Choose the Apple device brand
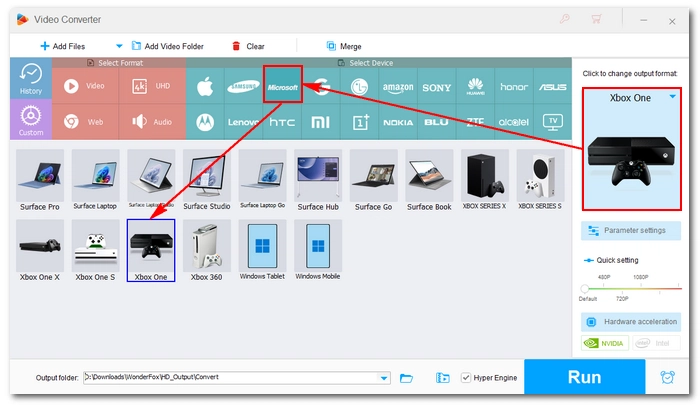This screenshot has width=700, height=405. pyautogui.click(x=205, y=86)
